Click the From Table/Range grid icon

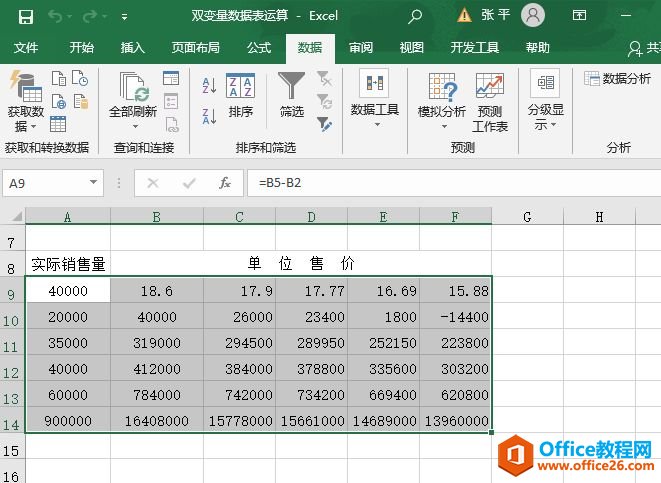(x=58, y=124)
